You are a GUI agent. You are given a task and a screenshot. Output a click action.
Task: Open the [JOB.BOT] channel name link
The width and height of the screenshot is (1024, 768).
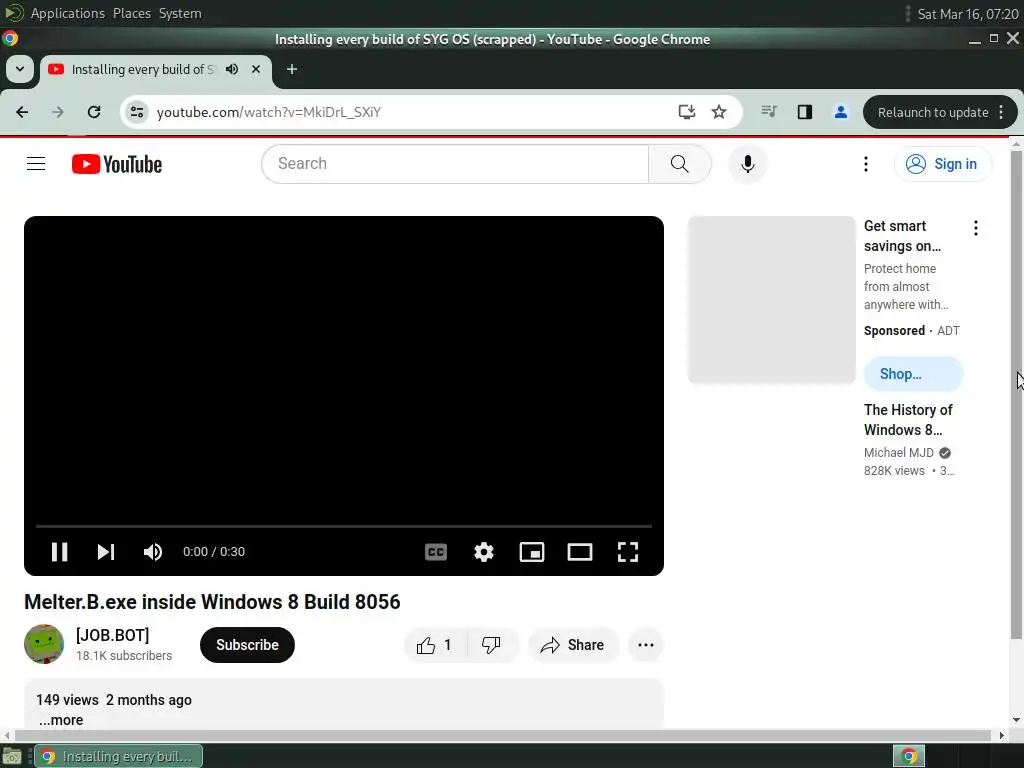112,635
